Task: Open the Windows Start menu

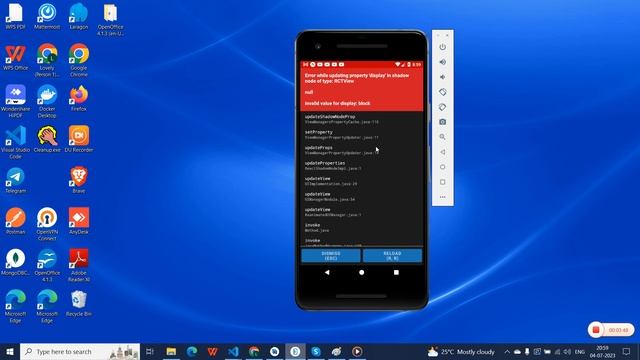Action: (10, 351)
